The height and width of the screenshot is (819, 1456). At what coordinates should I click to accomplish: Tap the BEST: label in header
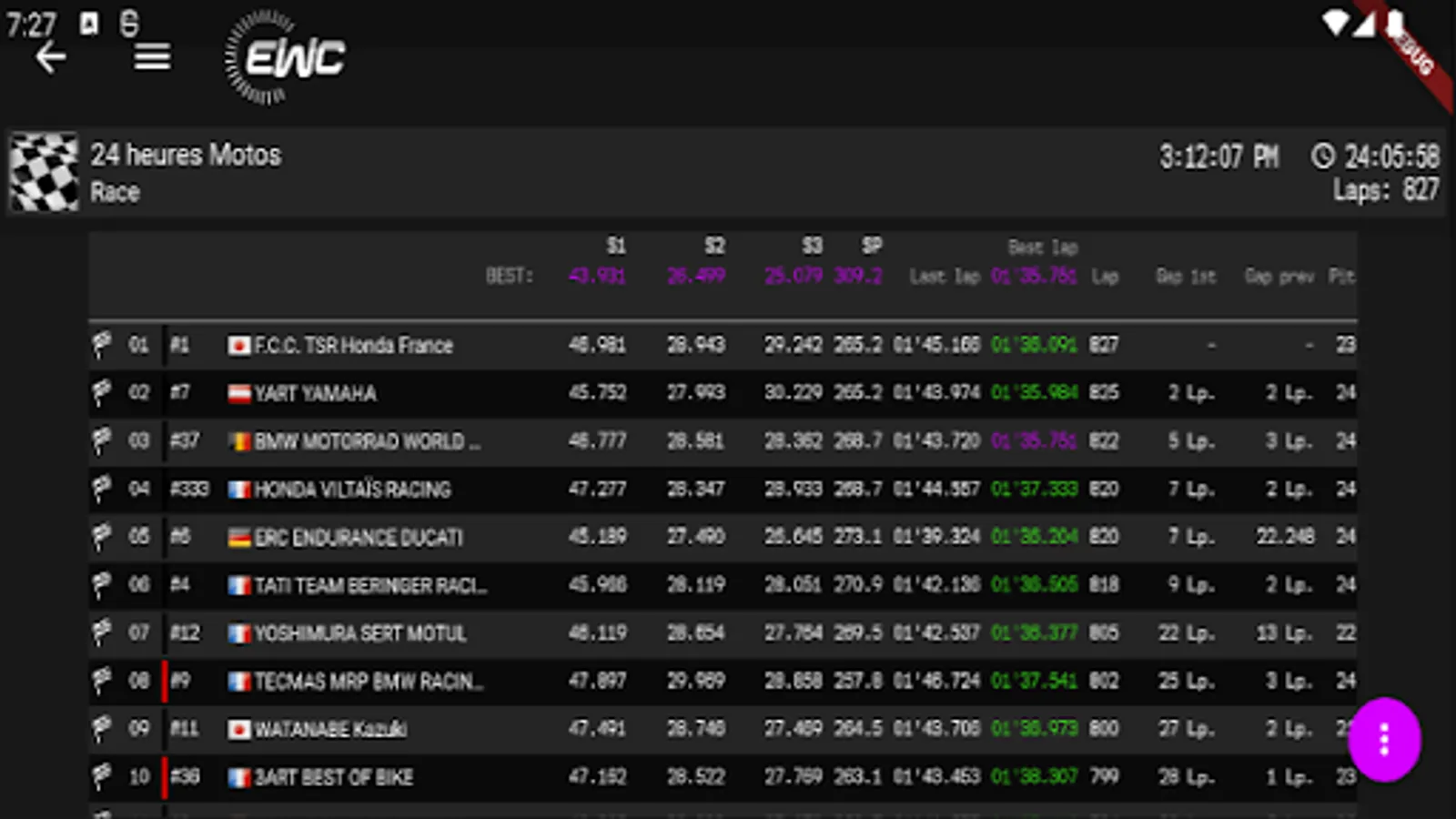[510, 276]
